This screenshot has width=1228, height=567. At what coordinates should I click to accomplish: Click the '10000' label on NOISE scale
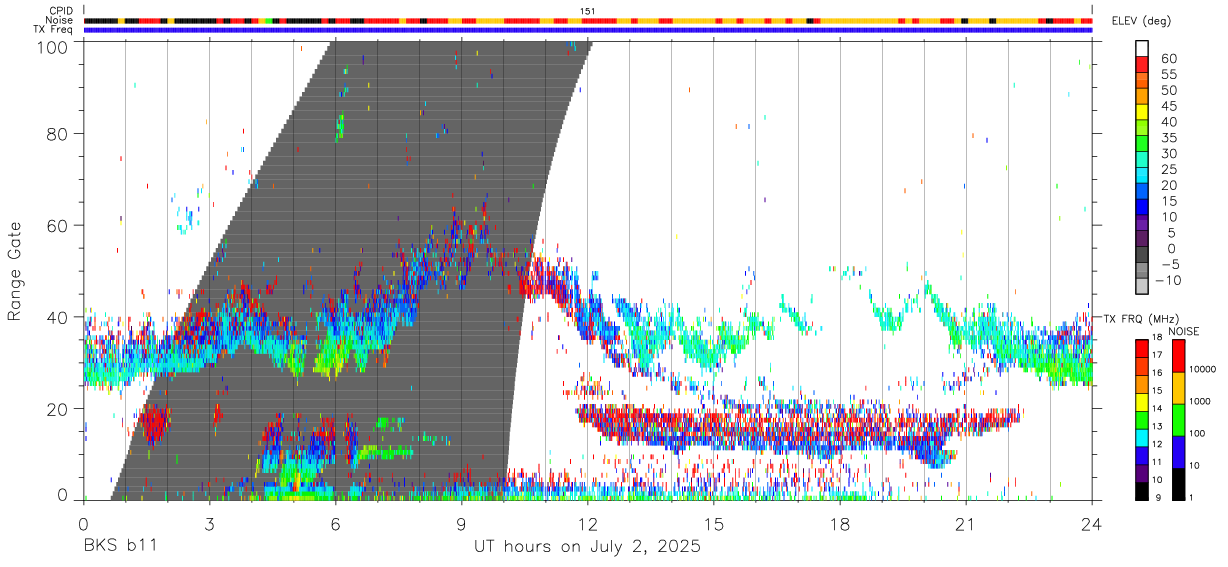click(x=1200, y=369)
